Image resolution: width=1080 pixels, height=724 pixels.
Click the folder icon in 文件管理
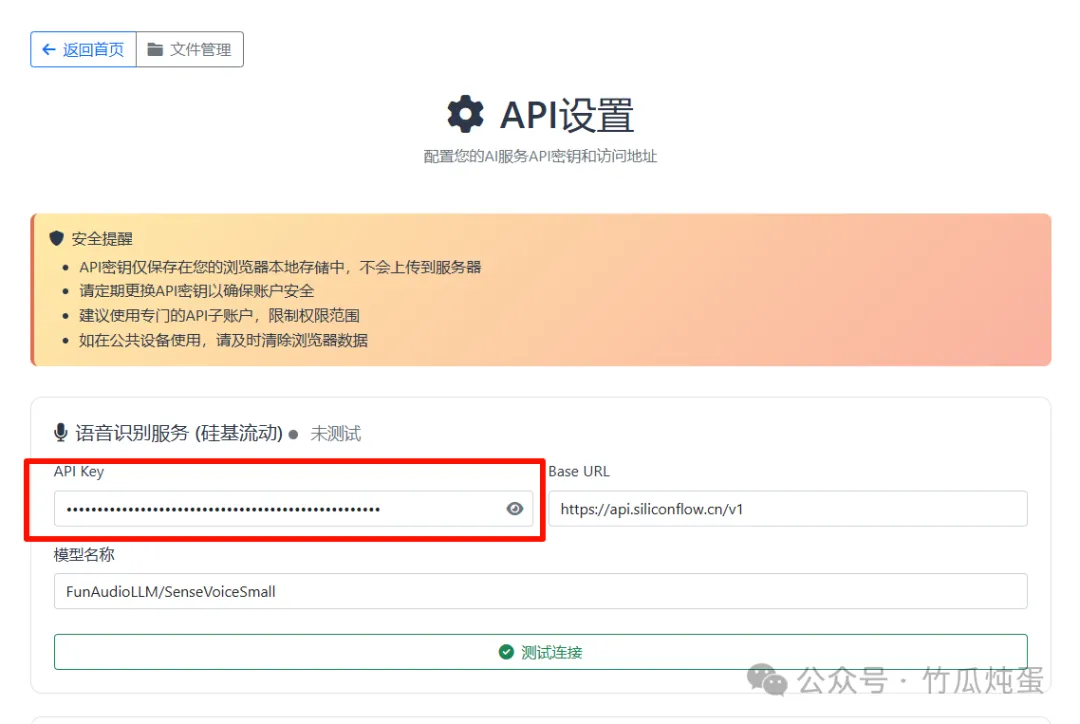coord(155,50)
